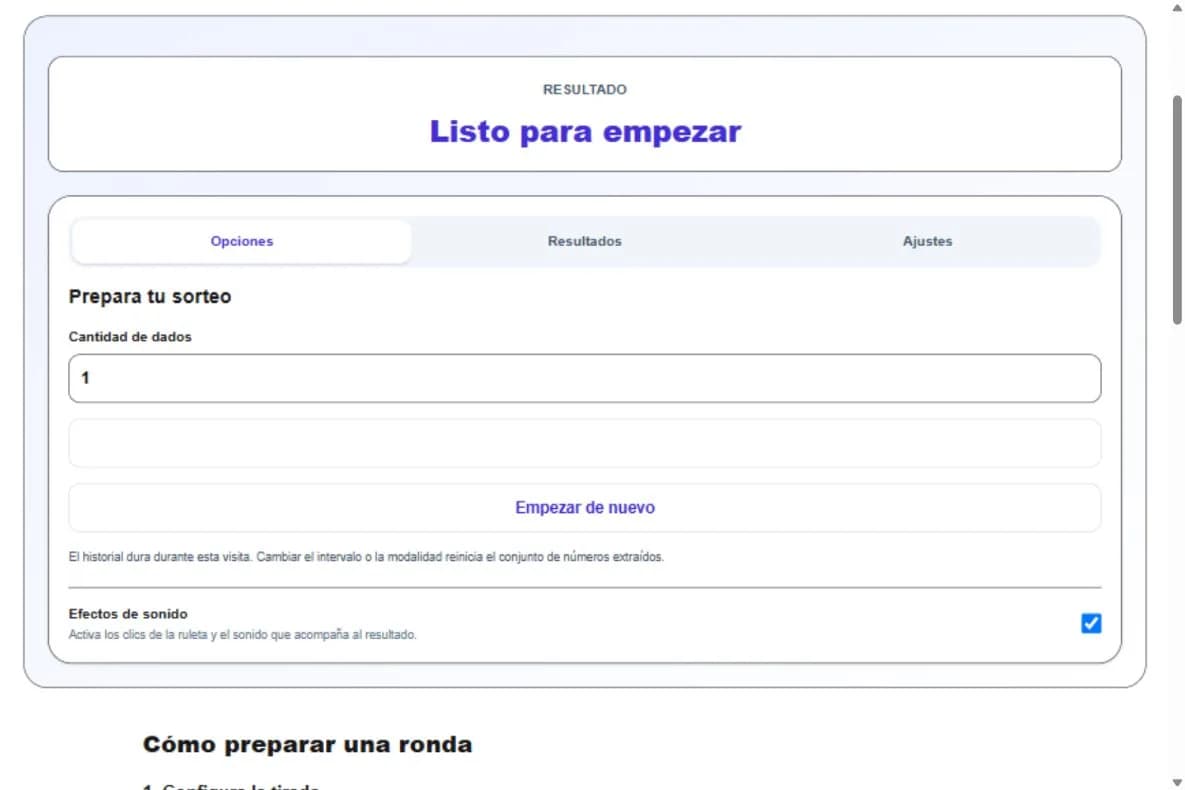
Task: Click the 'Efectos de sonido' label
Action: click(x=128, y=614)
